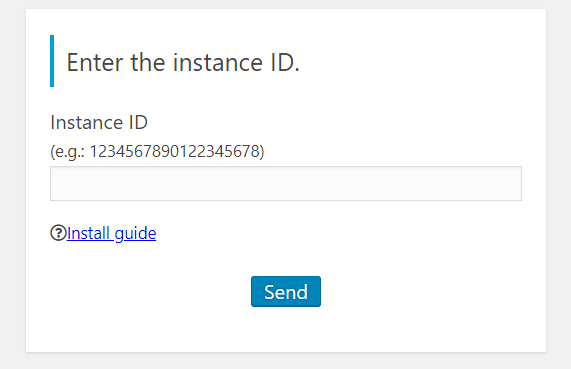Click the word 'instance' in the heading

(218, 62)
